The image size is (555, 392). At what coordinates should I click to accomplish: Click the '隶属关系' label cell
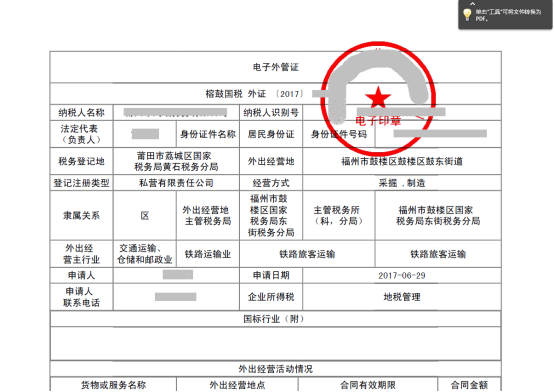click(x=81, y=216)
